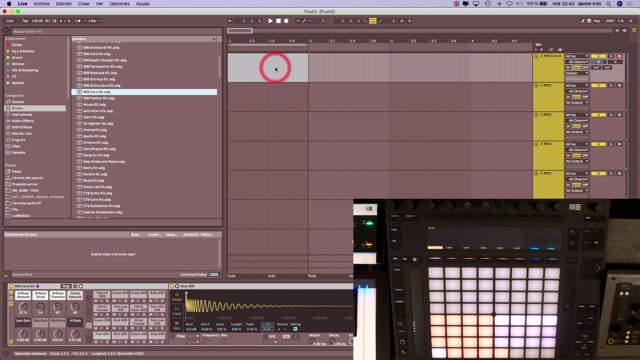Image resolution: width=640 pixels, height=360 pixels.
Task: Select the Instrumentos category icon
Action: click(x=8, y=114)
